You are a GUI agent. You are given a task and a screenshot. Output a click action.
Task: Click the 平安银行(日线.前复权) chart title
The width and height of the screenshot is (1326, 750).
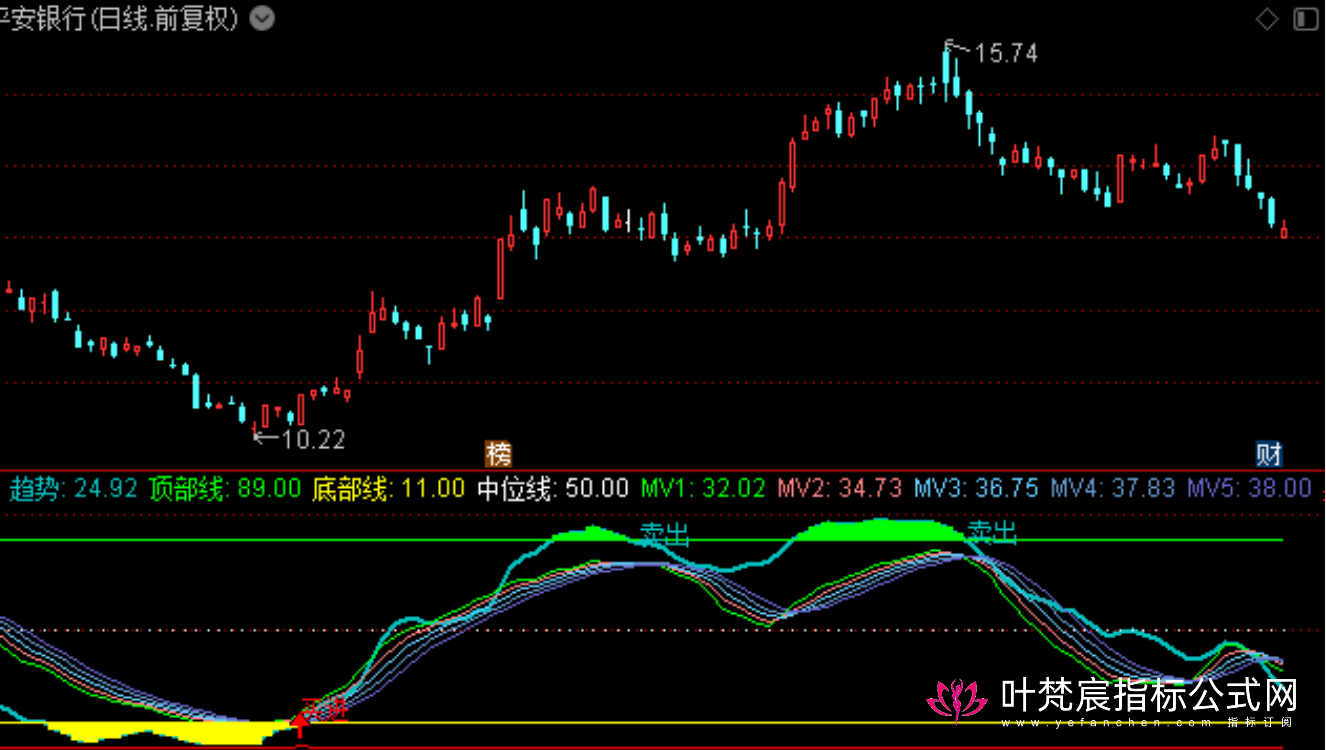pos(120,19)
